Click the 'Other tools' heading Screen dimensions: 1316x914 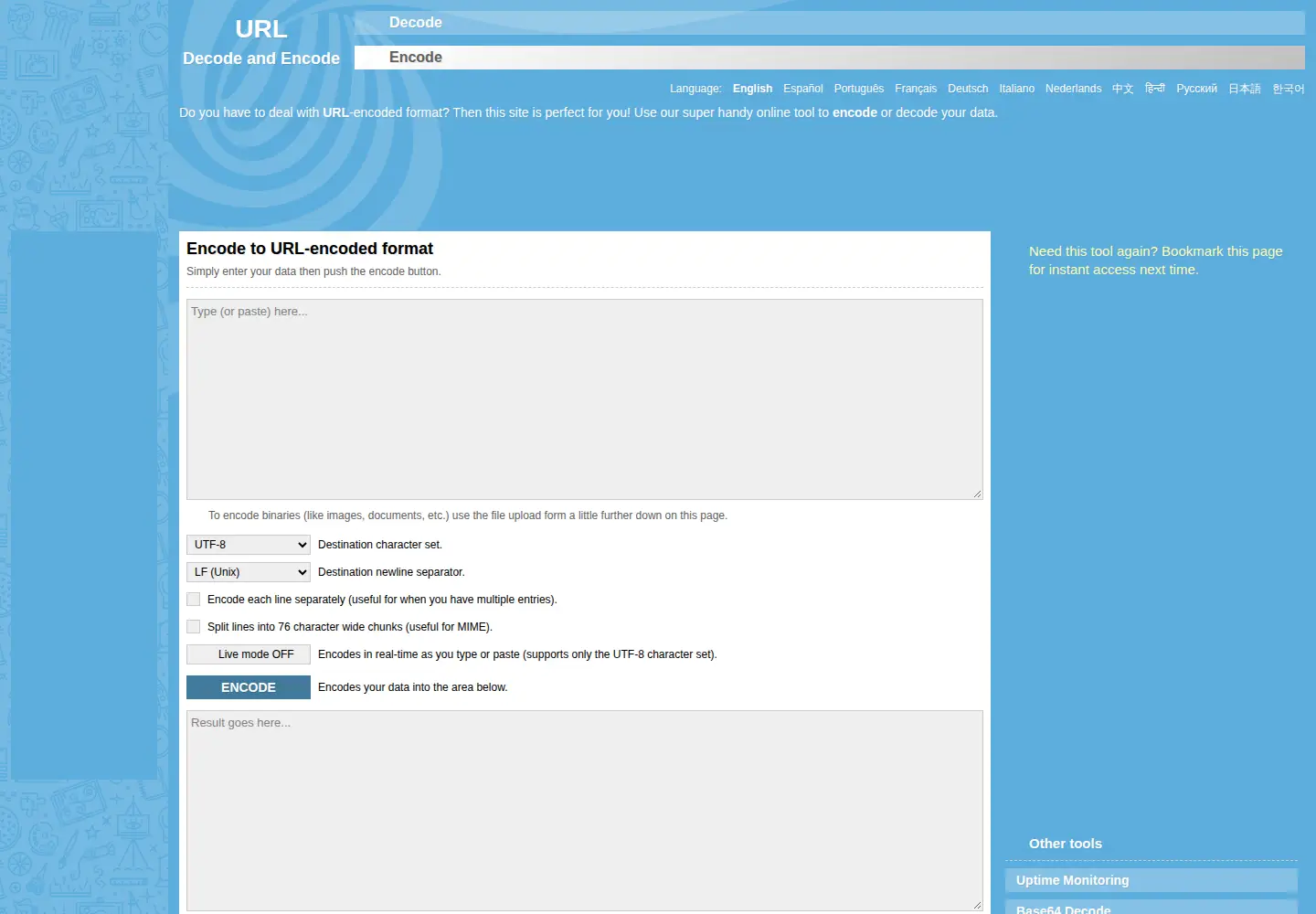click(x=1066, y=844)
